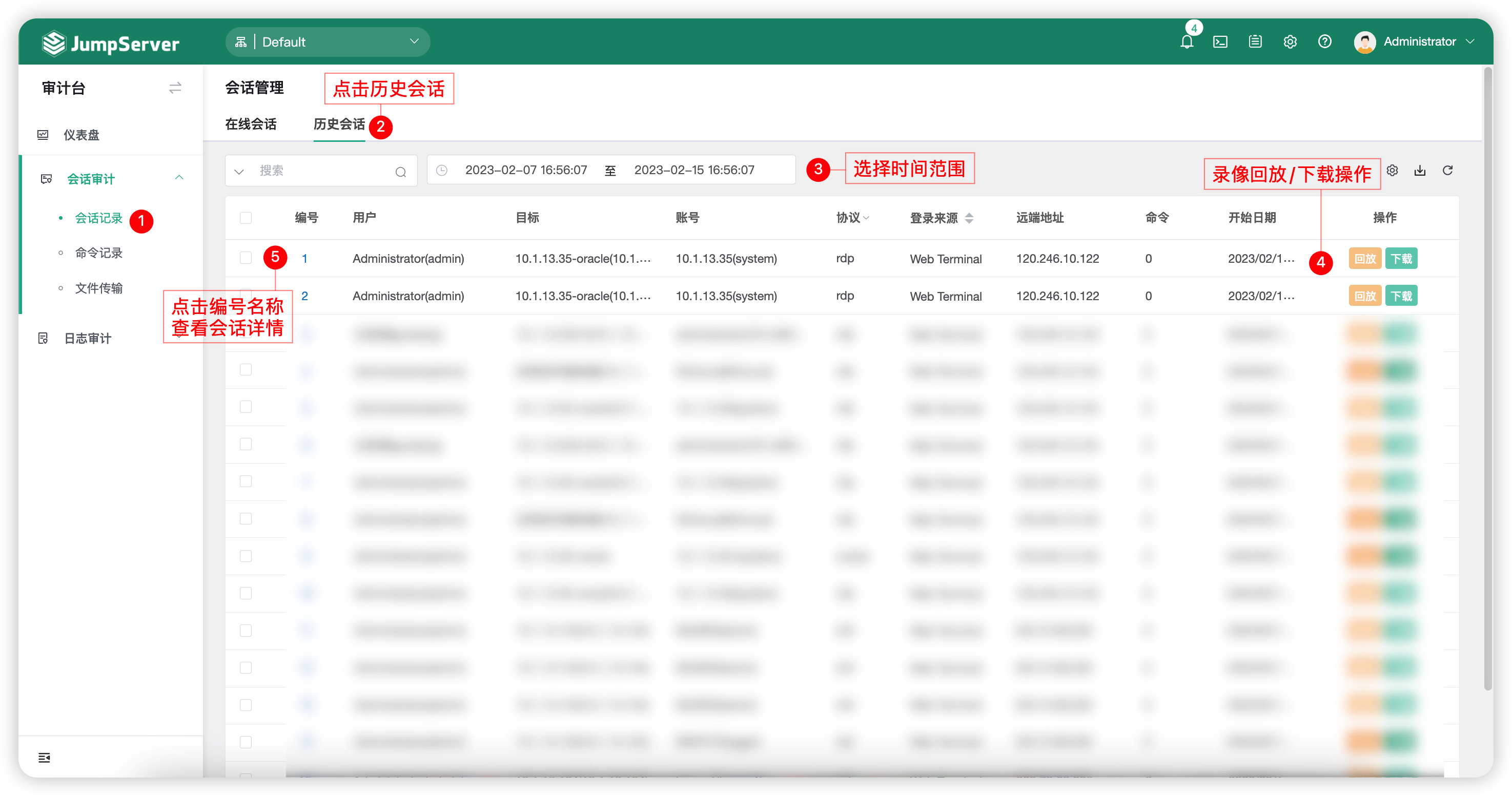This screenshot has width=1512, height=796.
Task: Tick the checkbox of the fourth table row
Action: click(246, 369)
